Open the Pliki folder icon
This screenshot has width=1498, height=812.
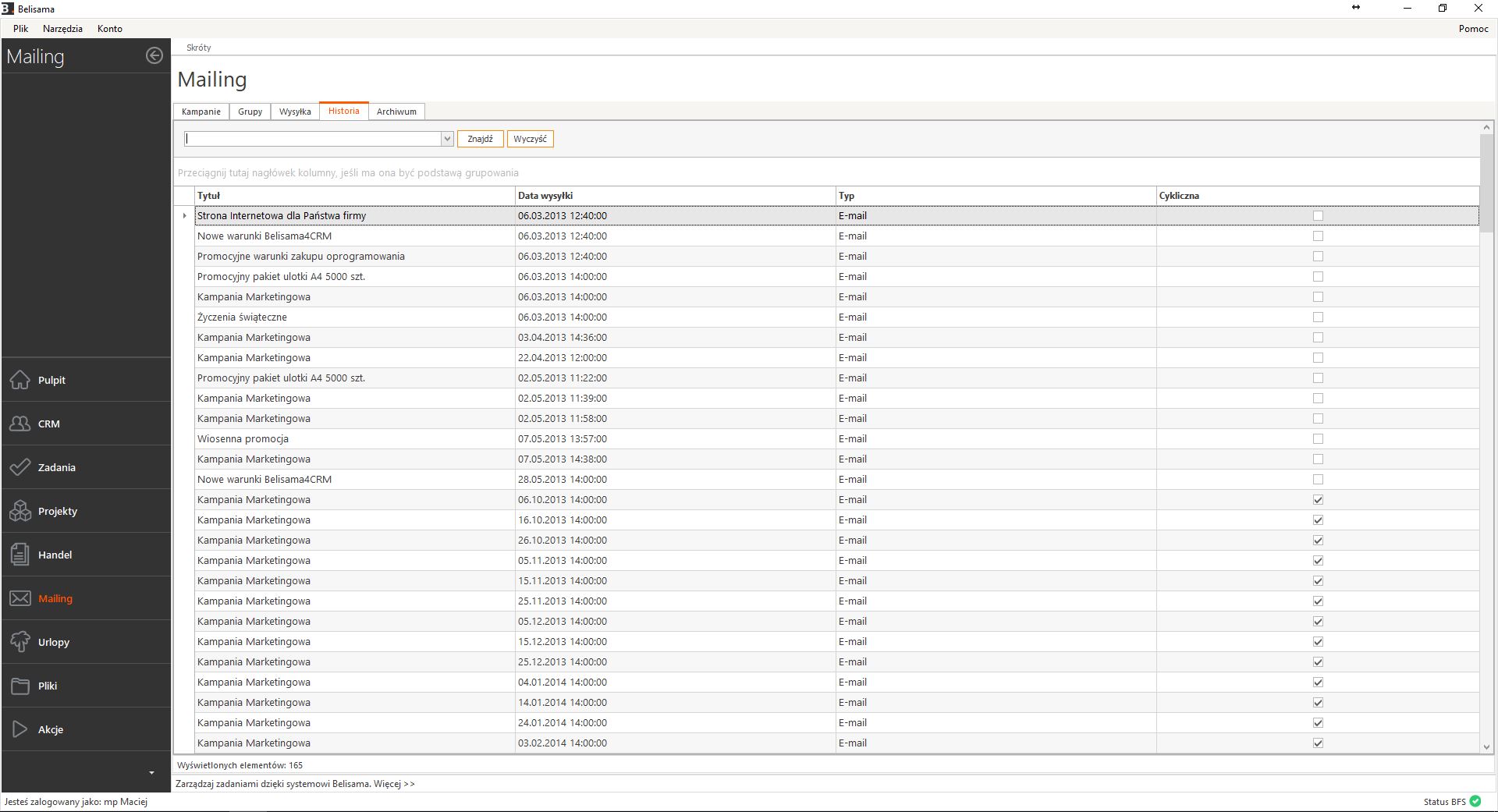(20, 686)
